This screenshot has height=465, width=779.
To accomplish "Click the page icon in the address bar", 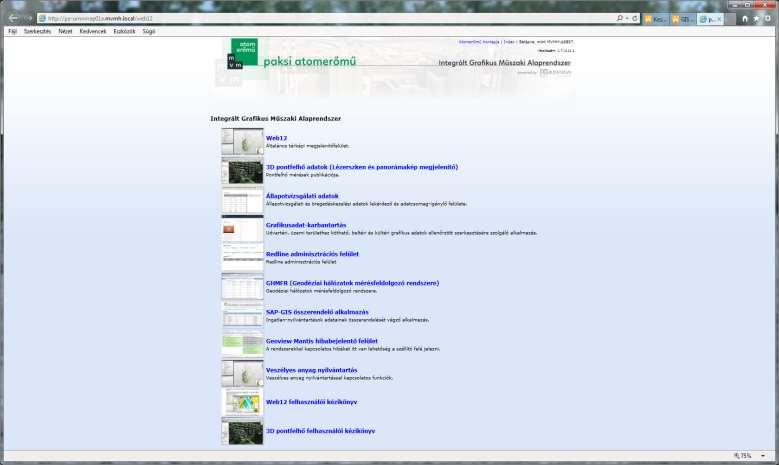I will (x=42, y=18).
